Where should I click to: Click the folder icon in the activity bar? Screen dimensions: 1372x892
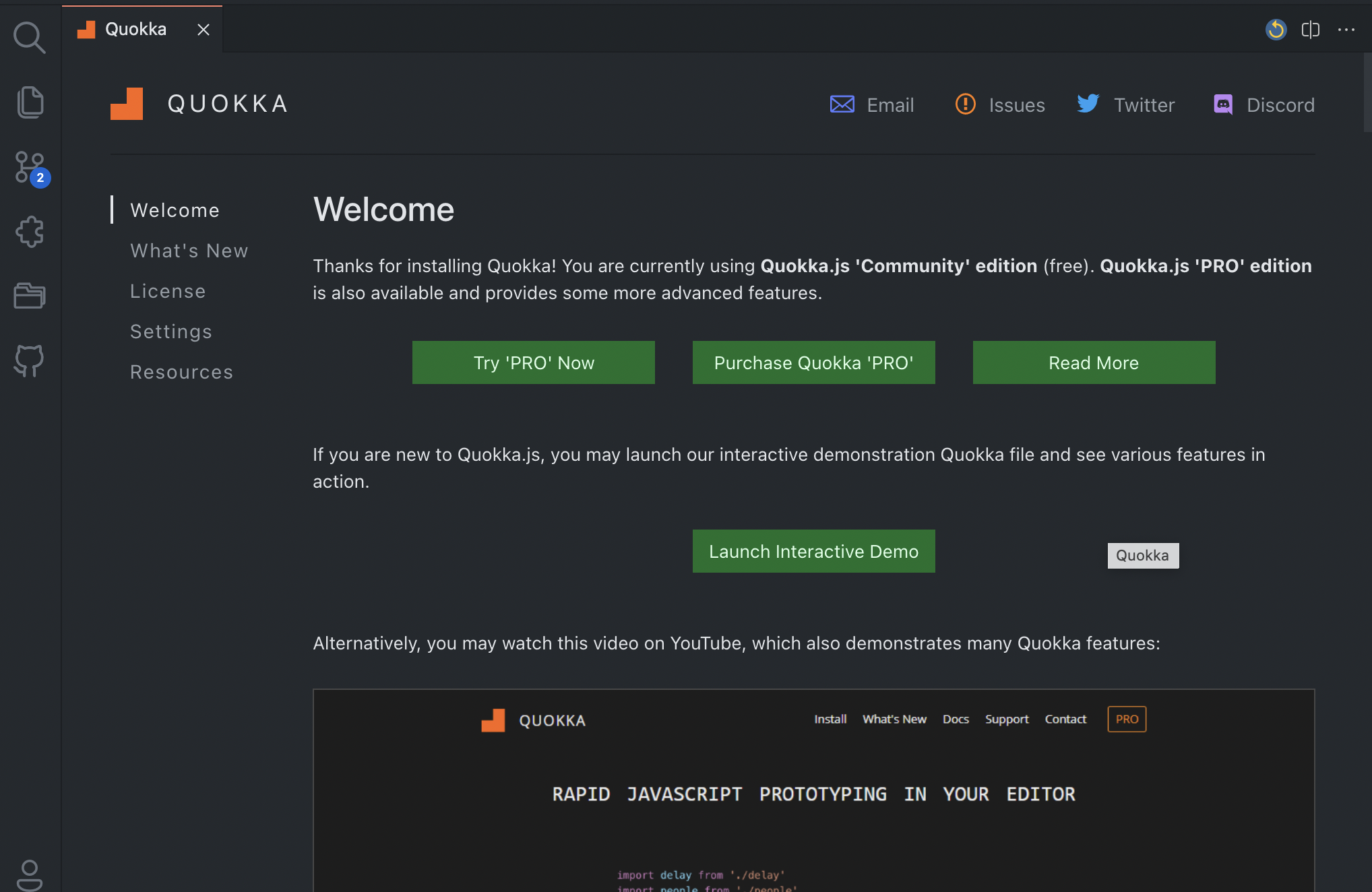(x=30, y=296)
